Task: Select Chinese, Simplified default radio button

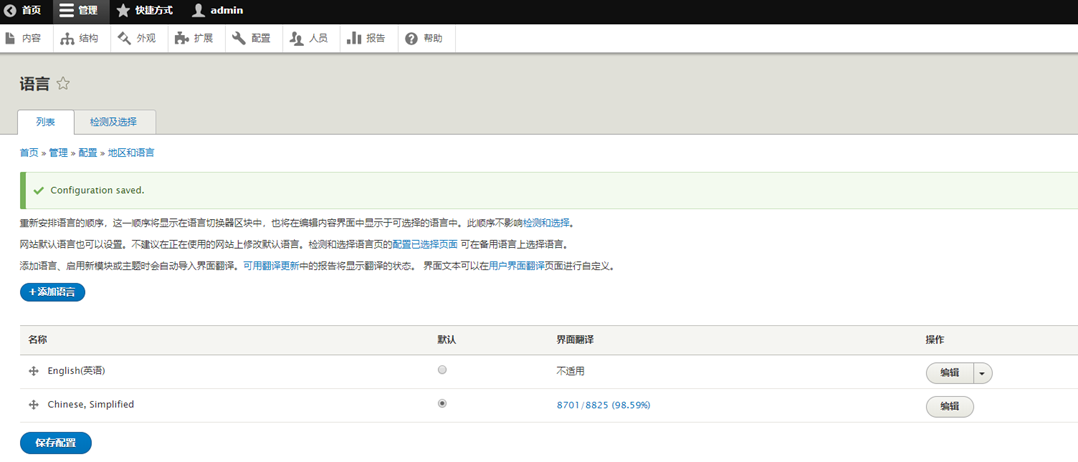Action: point(442,404)
